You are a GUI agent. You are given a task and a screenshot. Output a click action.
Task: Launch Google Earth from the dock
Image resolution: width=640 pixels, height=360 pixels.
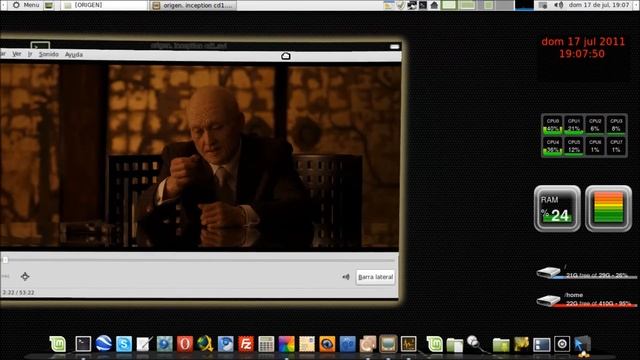tap(104, 343)
